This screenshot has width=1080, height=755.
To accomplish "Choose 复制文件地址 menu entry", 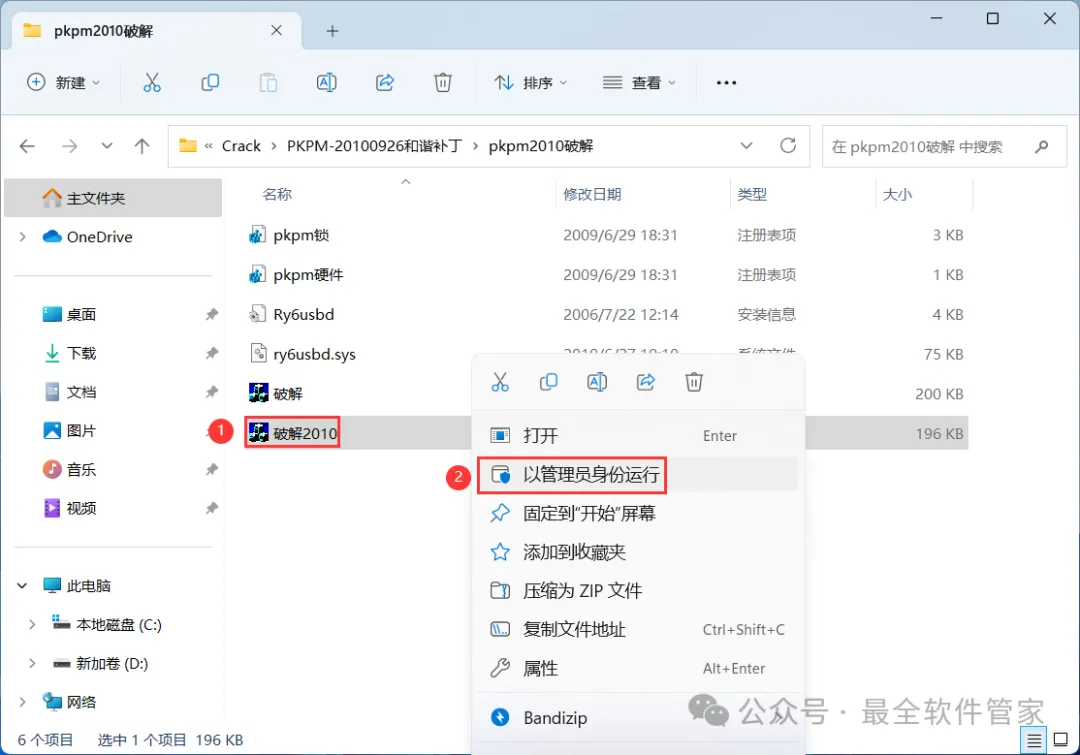I will pyautogui.click(x=638, y=629).
